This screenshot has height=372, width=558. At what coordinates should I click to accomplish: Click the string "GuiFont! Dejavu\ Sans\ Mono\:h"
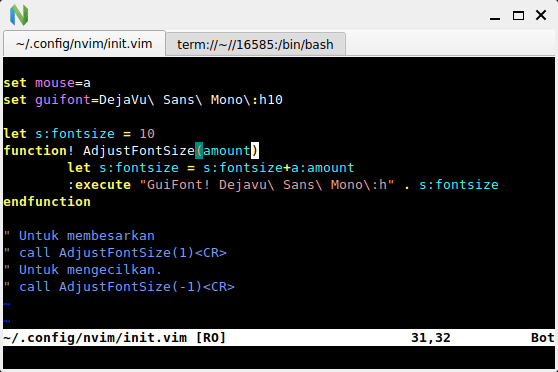click(267, 185)
